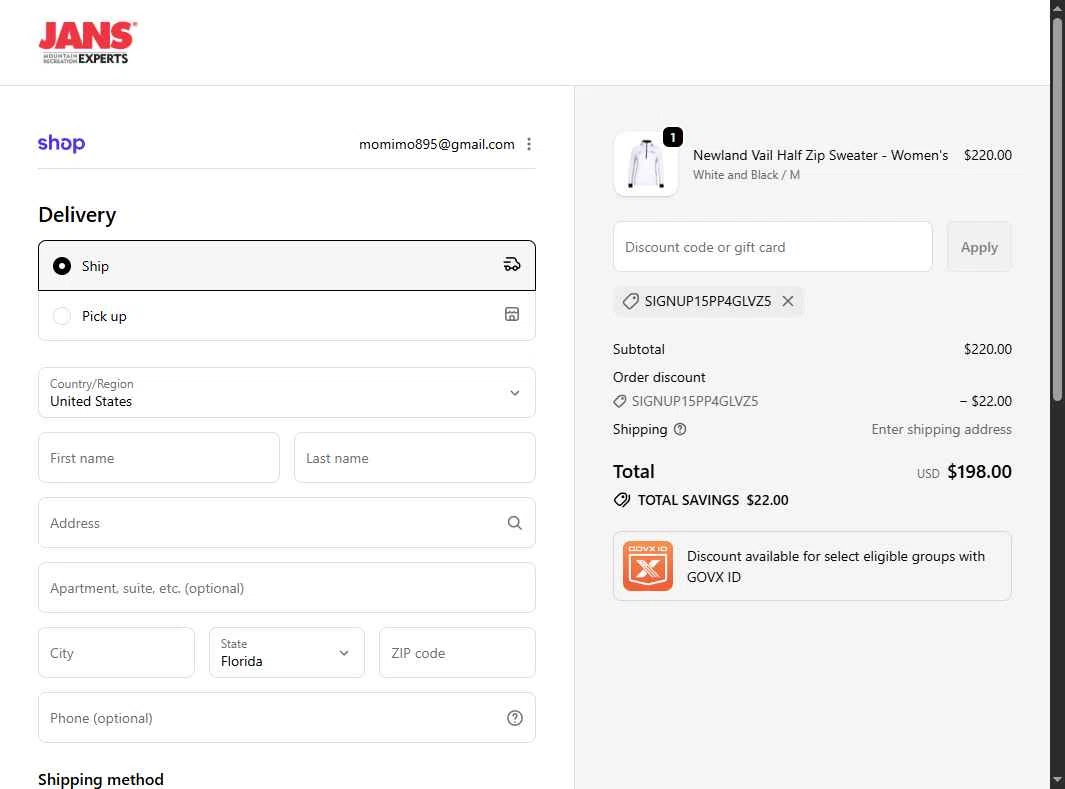Click the Delivery heading
The height and width of the screenshot is (789, 1065).
pos(77,215)
